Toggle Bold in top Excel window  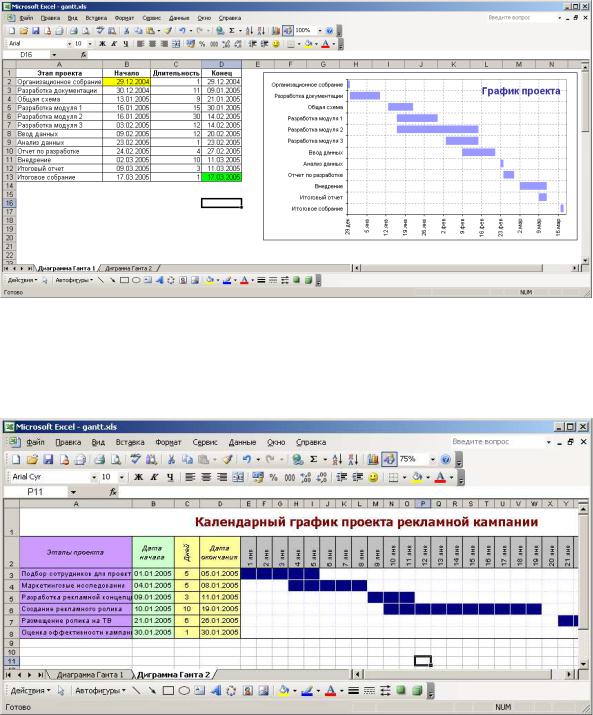click(102, 44)
